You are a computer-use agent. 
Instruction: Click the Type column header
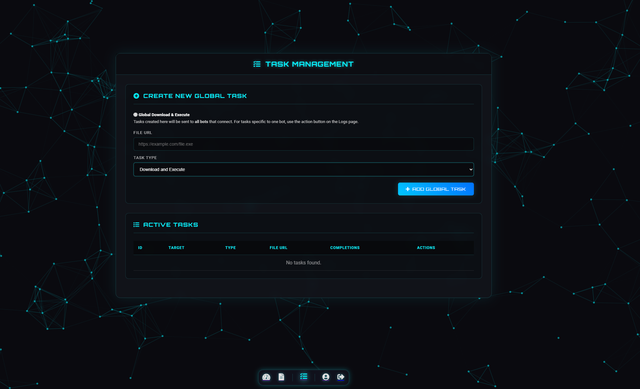coord(230,248)
